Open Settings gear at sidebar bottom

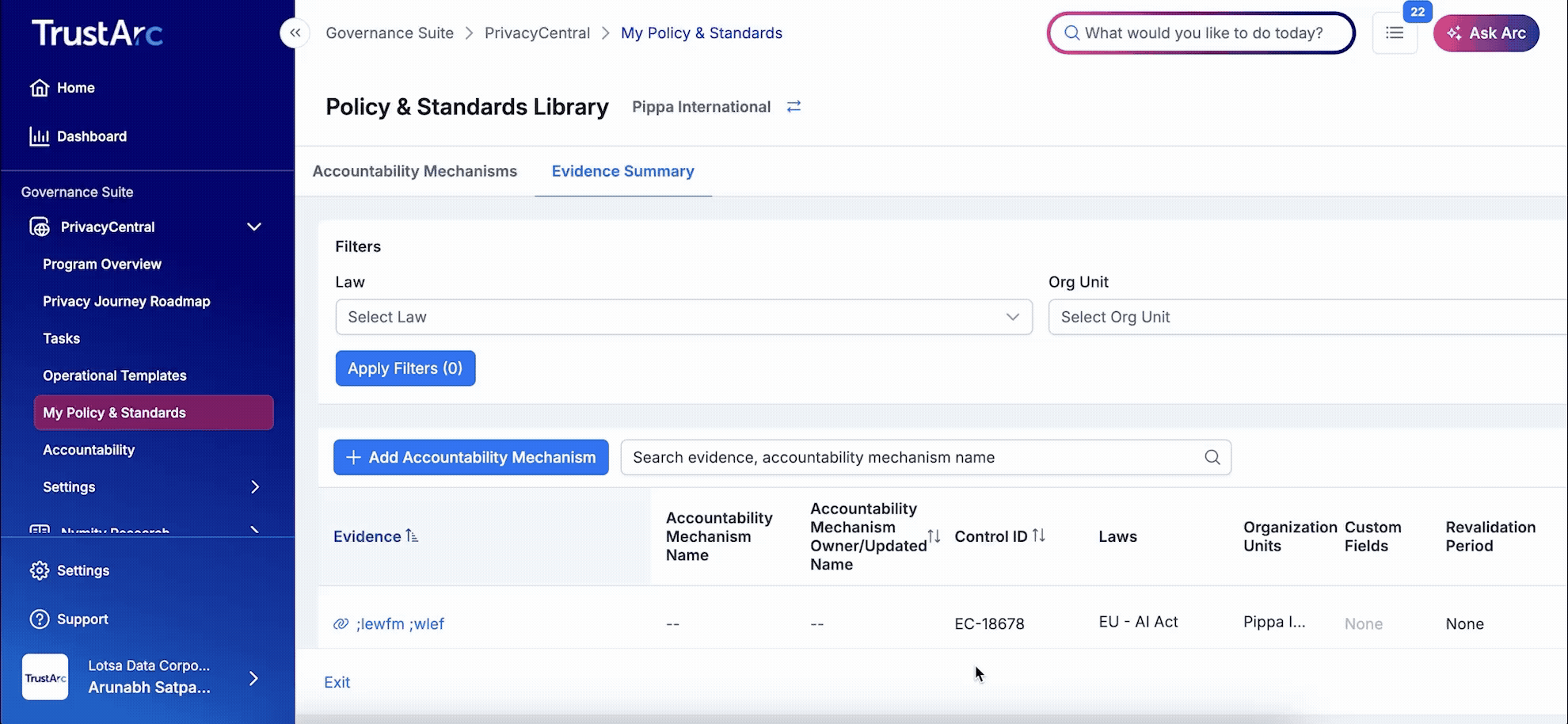click(40, 570)
